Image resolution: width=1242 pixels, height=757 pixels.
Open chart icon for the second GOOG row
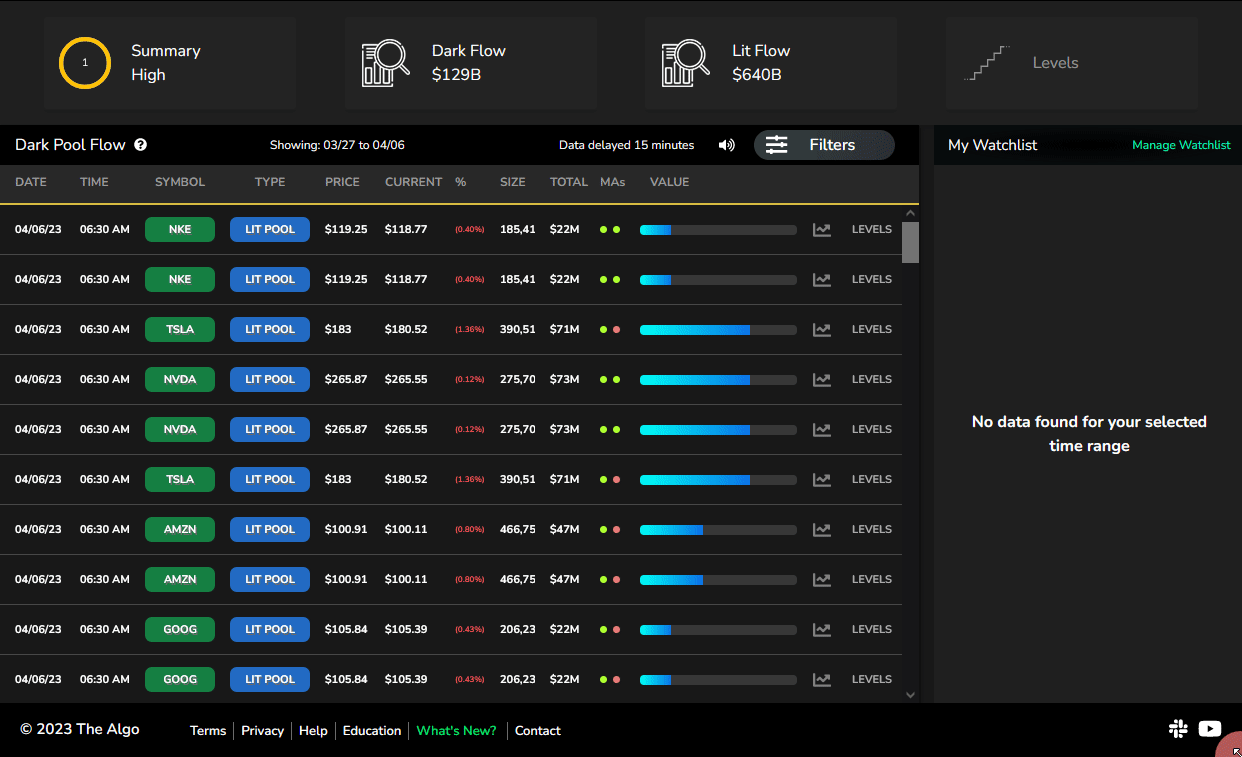[x=822, y=679]
